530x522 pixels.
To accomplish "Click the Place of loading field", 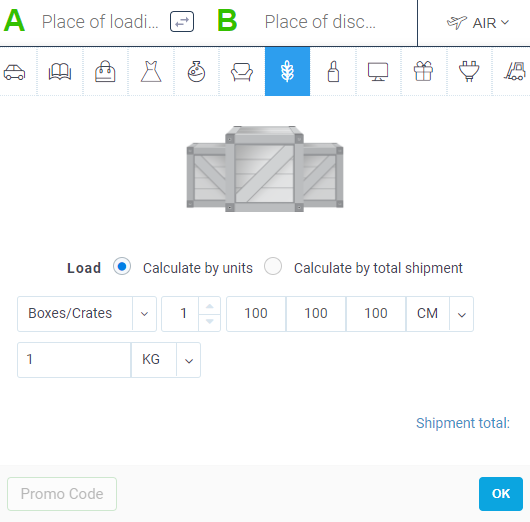I will click(100, 22).
